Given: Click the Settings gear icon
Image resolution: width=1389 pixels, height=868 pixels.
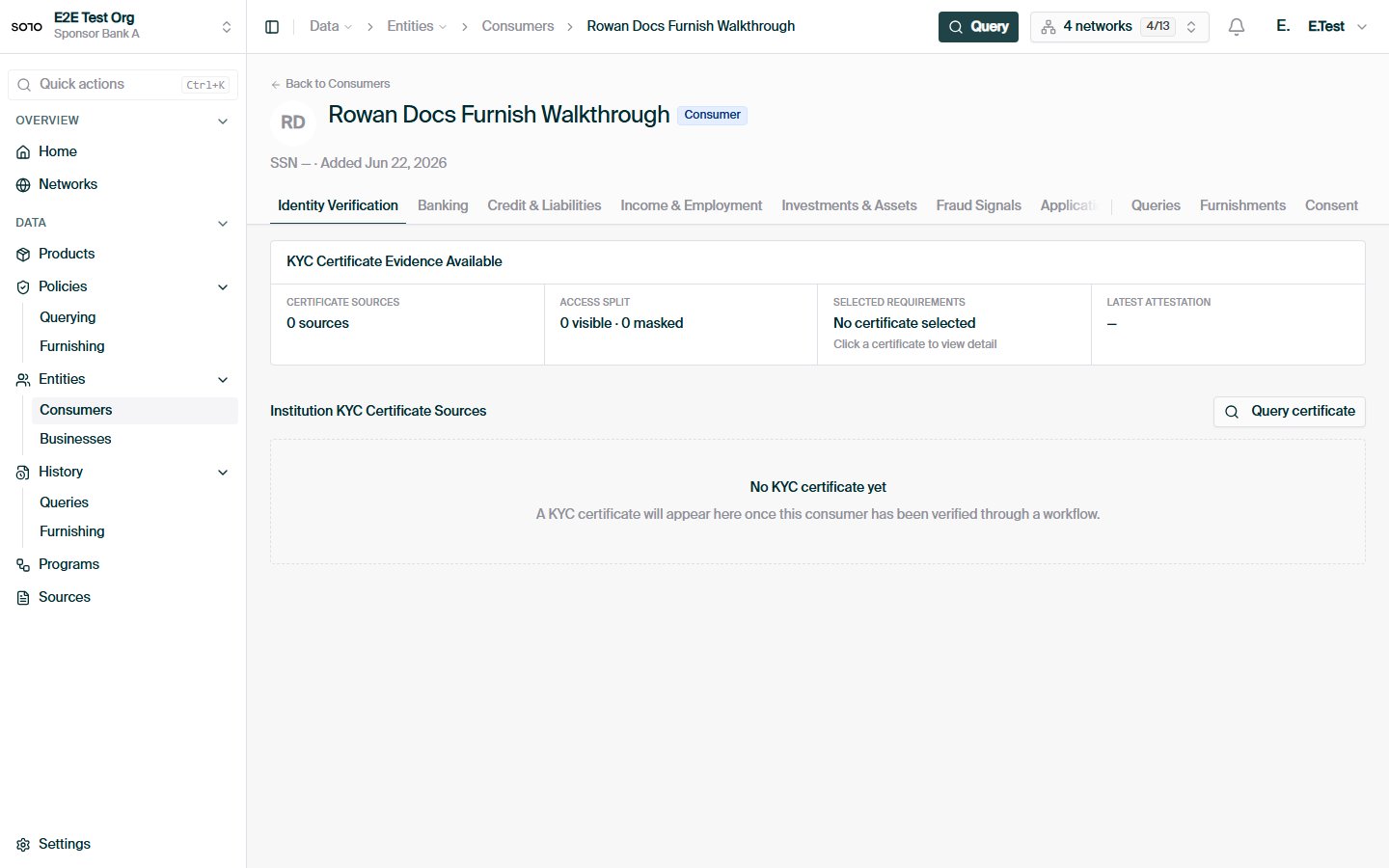Looking at the screenshot, I should (x=23, y=845).
